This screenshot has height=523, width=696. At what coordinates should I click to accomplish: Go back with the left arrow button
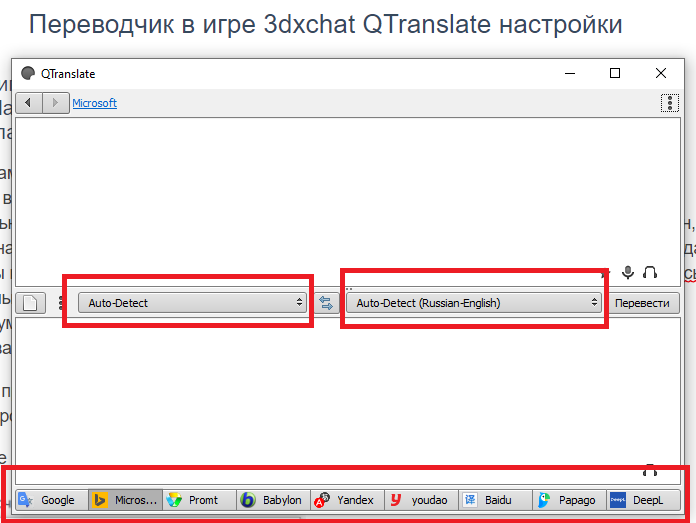pos(29,103)
